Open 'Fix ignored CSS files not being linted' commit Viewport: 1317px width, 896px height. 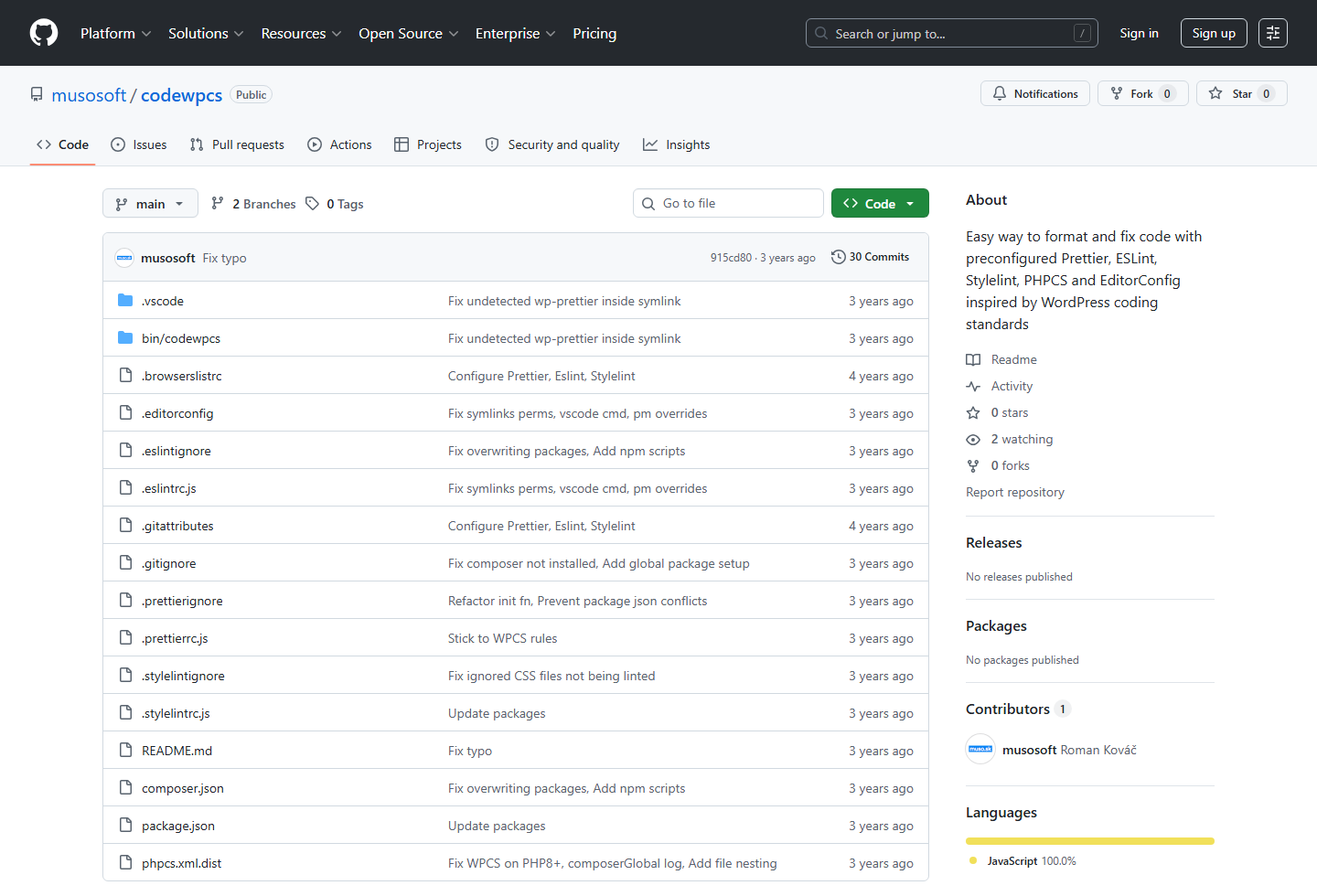pyautogui.click(x=551, y=676)
